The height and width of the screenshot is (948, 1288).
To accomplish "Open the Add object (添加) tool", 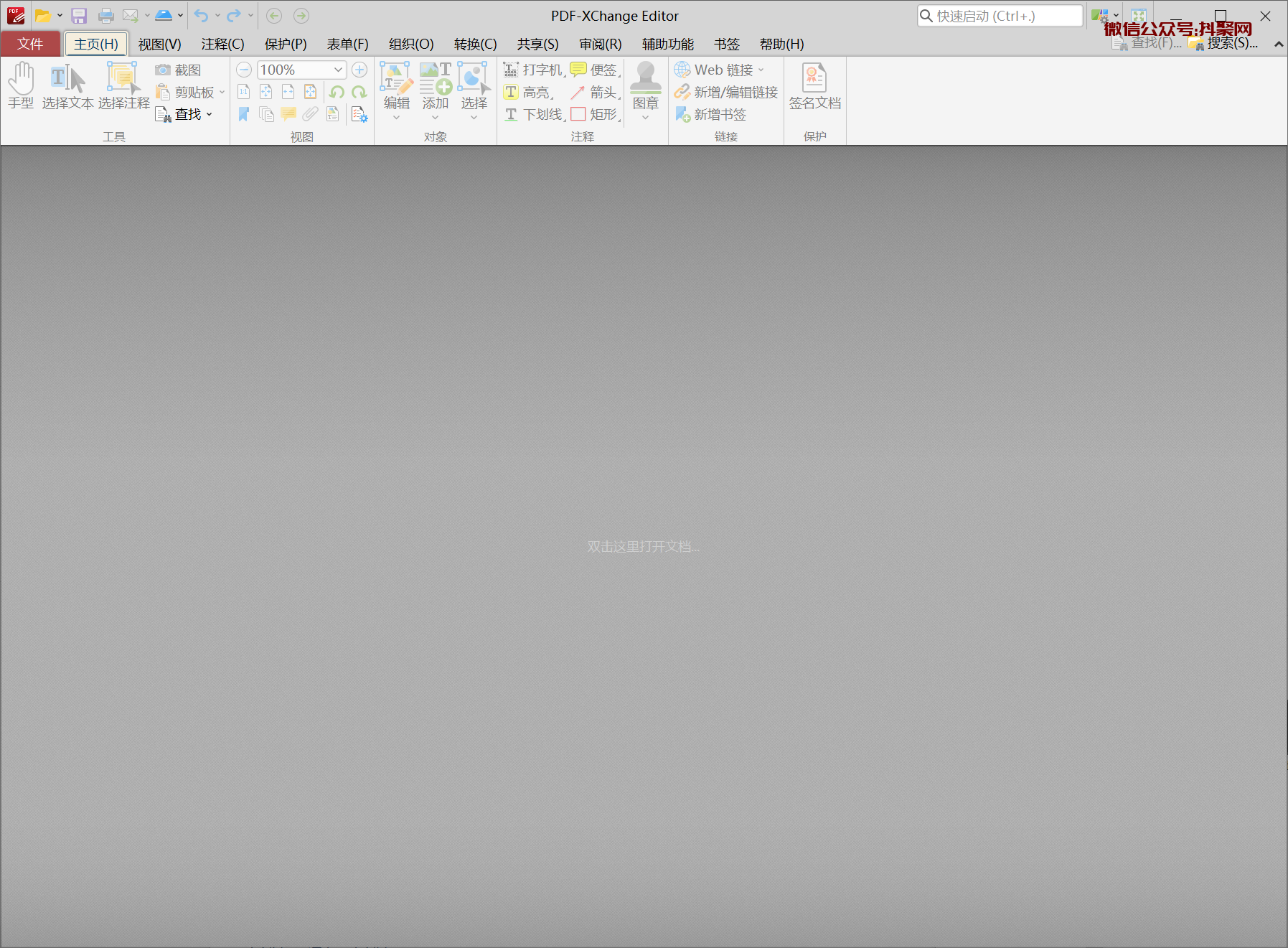I will pos(435,85).
